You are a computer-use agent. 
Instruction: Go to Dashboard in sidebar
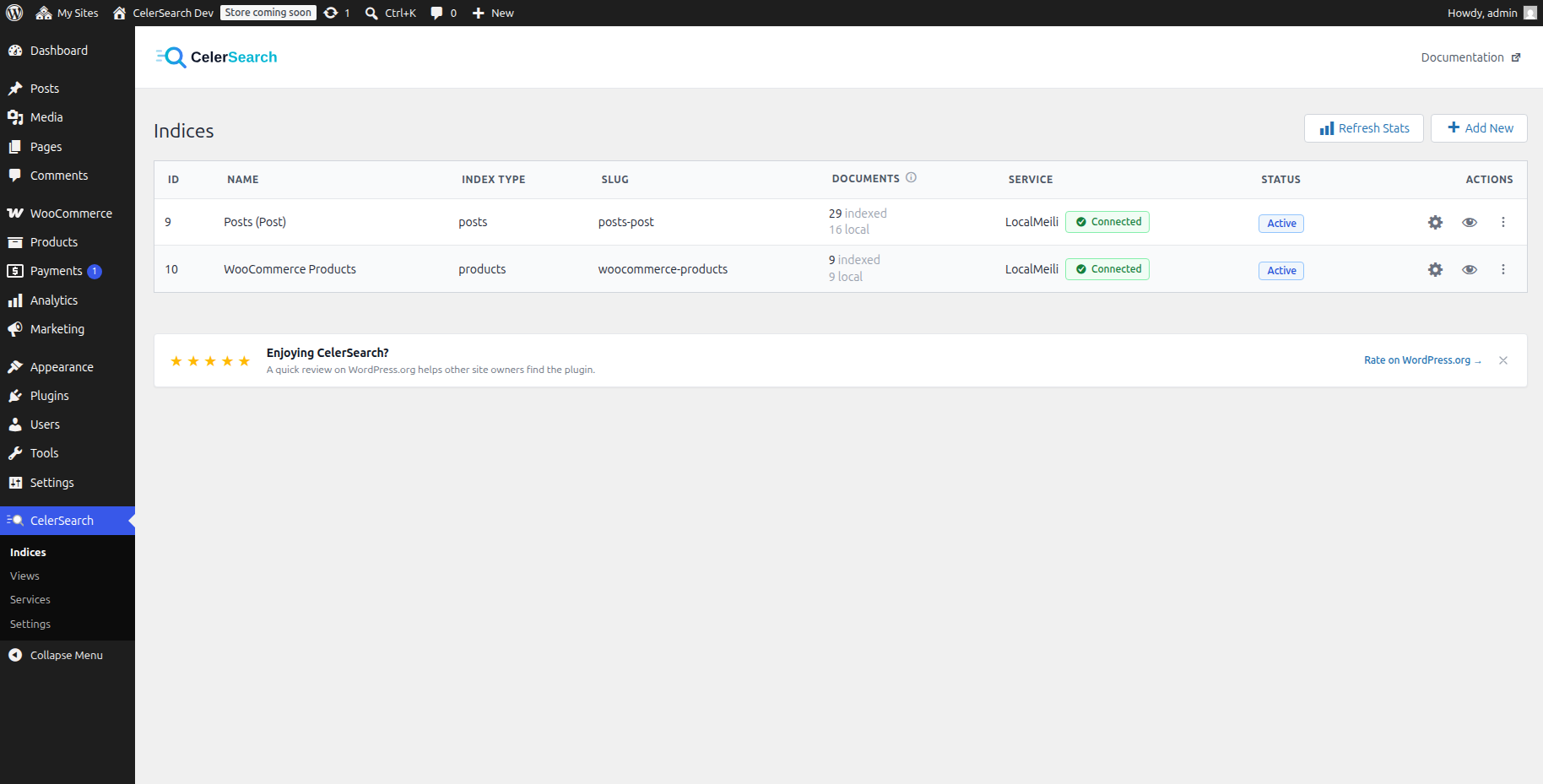click(x=68, y=51)
